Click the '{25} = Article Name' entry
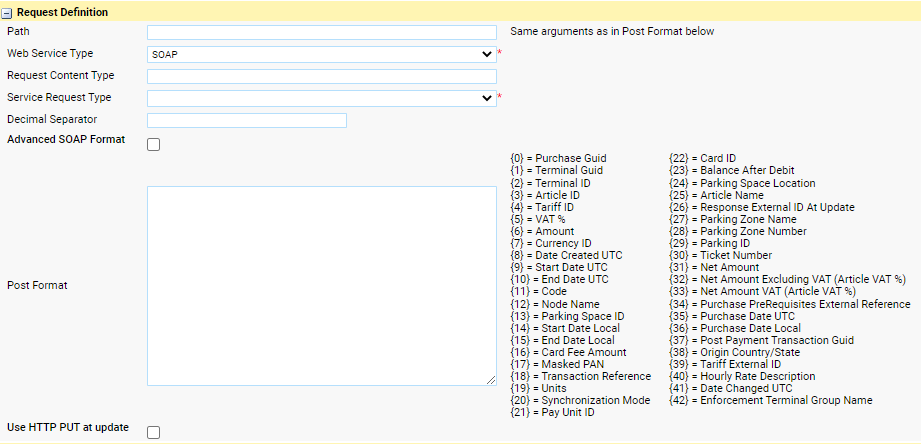The width and height of the screenshot is (921, 444). 717,195
